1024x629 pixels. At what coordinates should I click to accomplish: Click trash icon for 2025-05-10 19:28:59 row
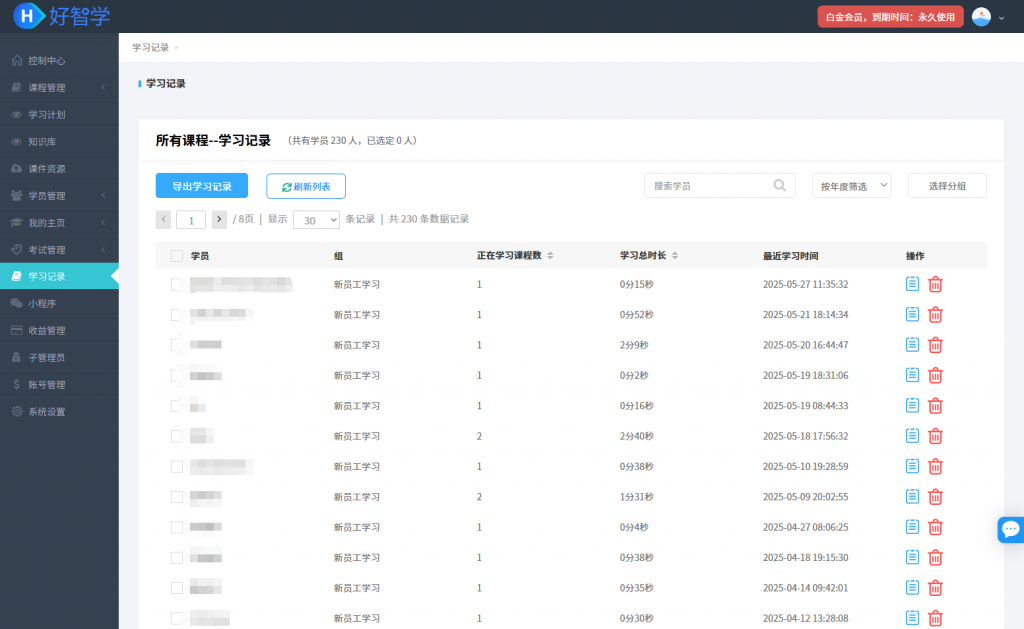point(935,466)
